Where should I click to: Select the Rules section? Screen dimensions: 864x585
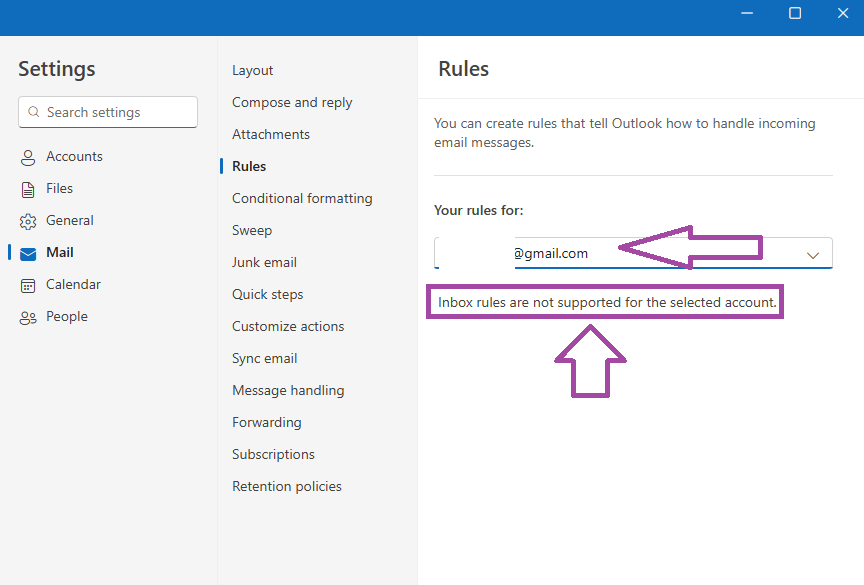249,166
